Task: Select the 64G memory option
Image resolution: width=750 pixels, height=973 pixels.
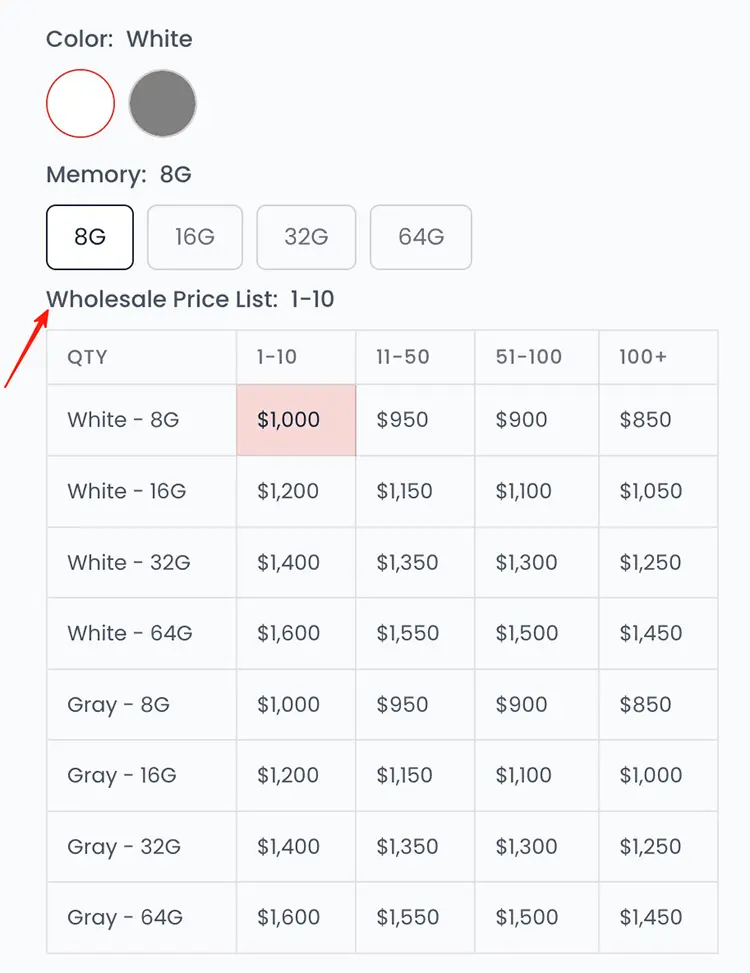Action: click(x=420, y=237)
